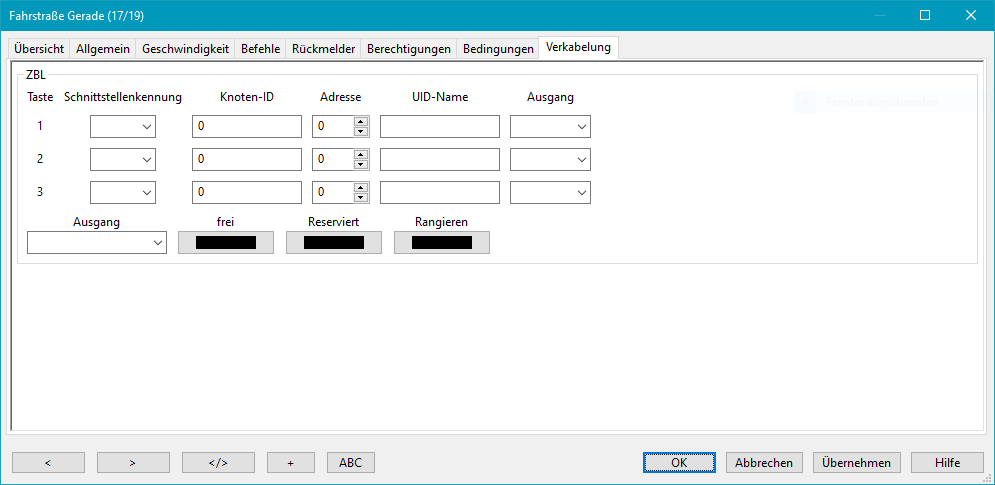Switch to the Übersicht tab
This screenshot has width=995, height=485.
39,48
